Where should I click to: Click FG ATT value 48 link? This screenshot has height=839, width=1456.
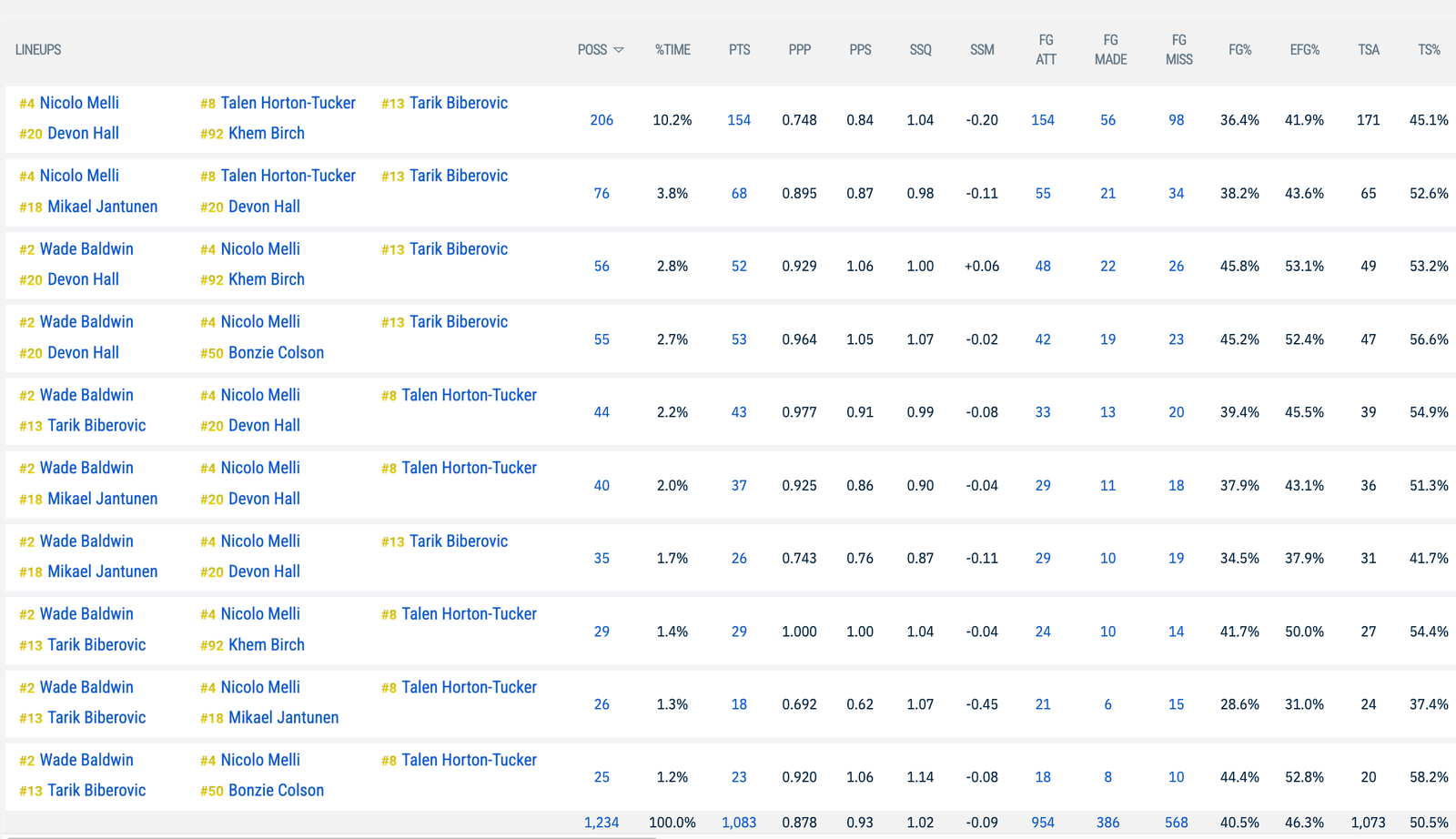click(x=1043, y=266)
